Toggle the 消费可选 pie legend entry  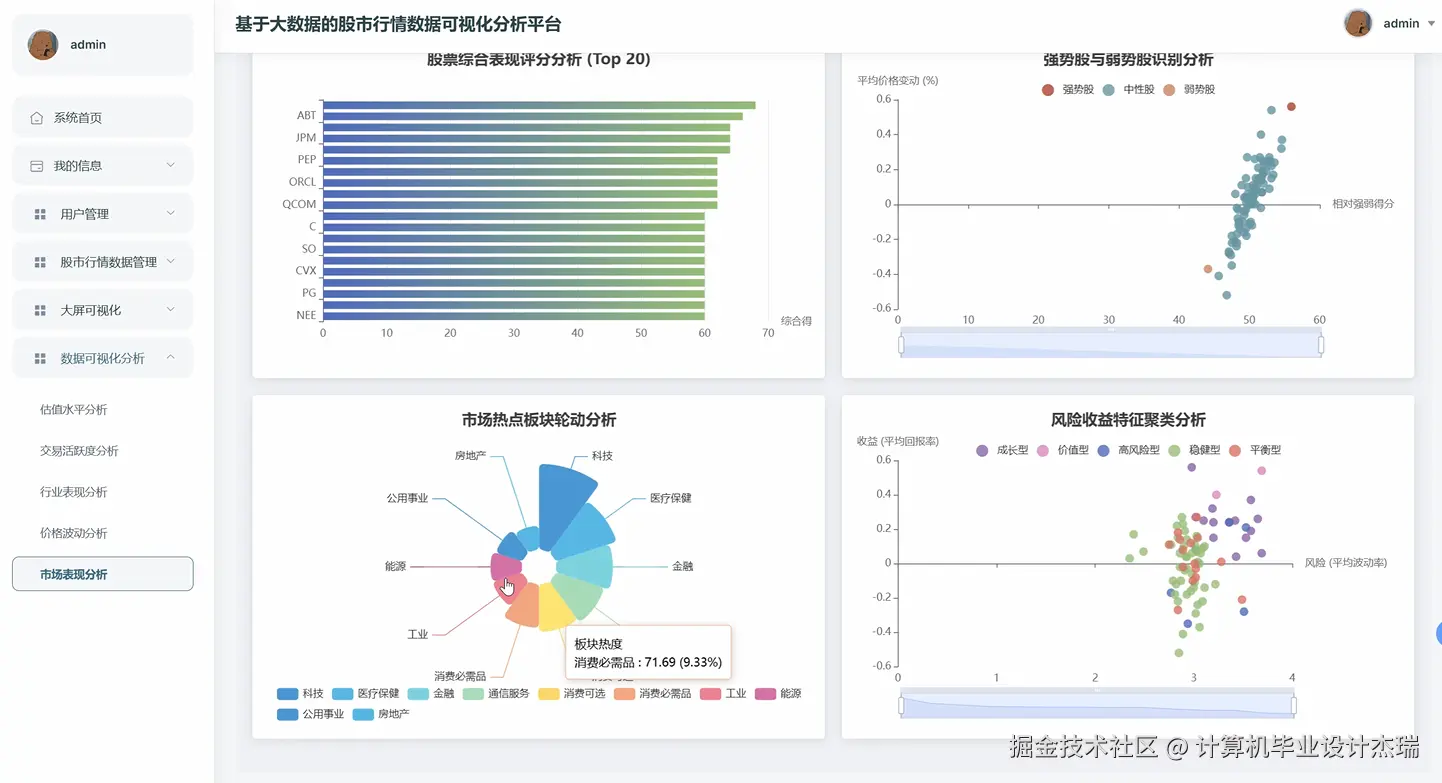coord(572,694)
